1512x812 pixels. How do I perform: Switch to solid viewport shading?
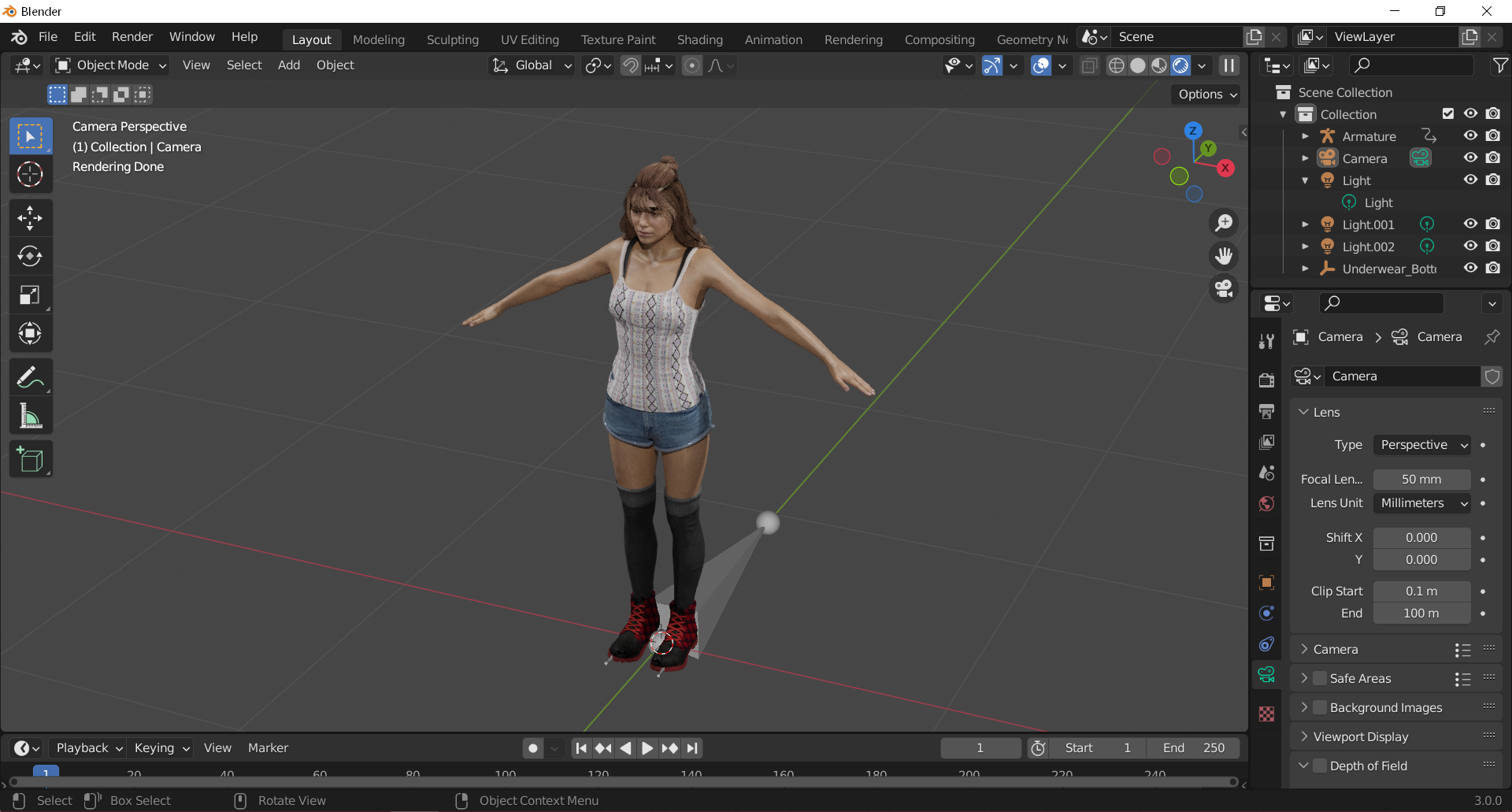click(x=1138, y=65)
